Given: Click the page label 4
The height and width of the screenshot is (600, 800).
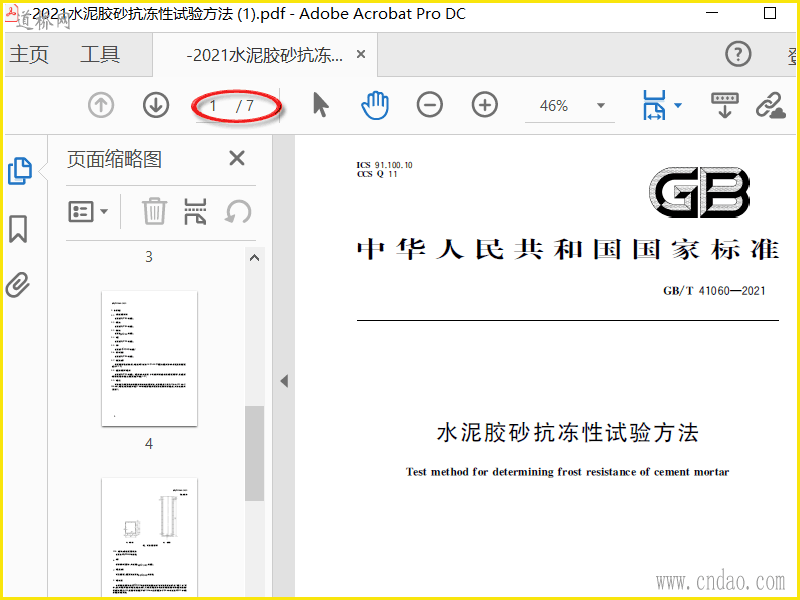Looking at the screenshot, I should (x=149, y=444).
